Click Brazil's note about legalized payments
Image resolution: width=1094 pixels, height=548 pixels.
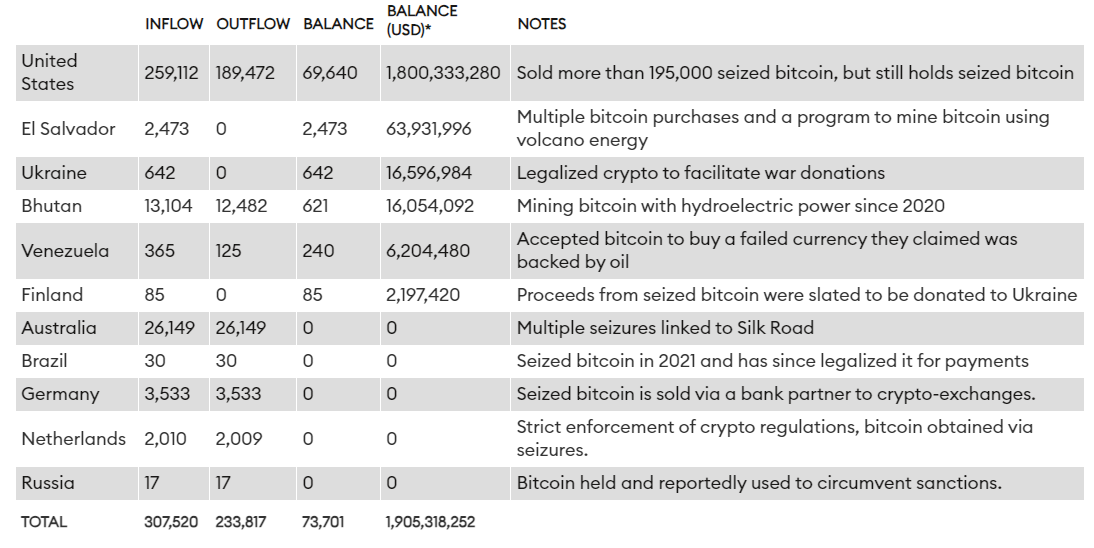point(772,361)
